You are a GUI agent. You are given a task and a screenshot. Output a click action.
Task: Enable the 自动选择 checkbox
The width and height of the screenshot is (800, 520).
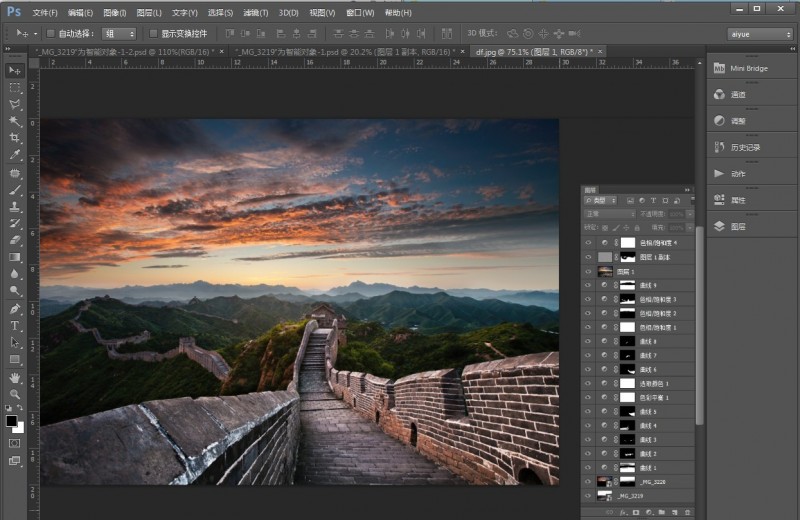(51, 34)
